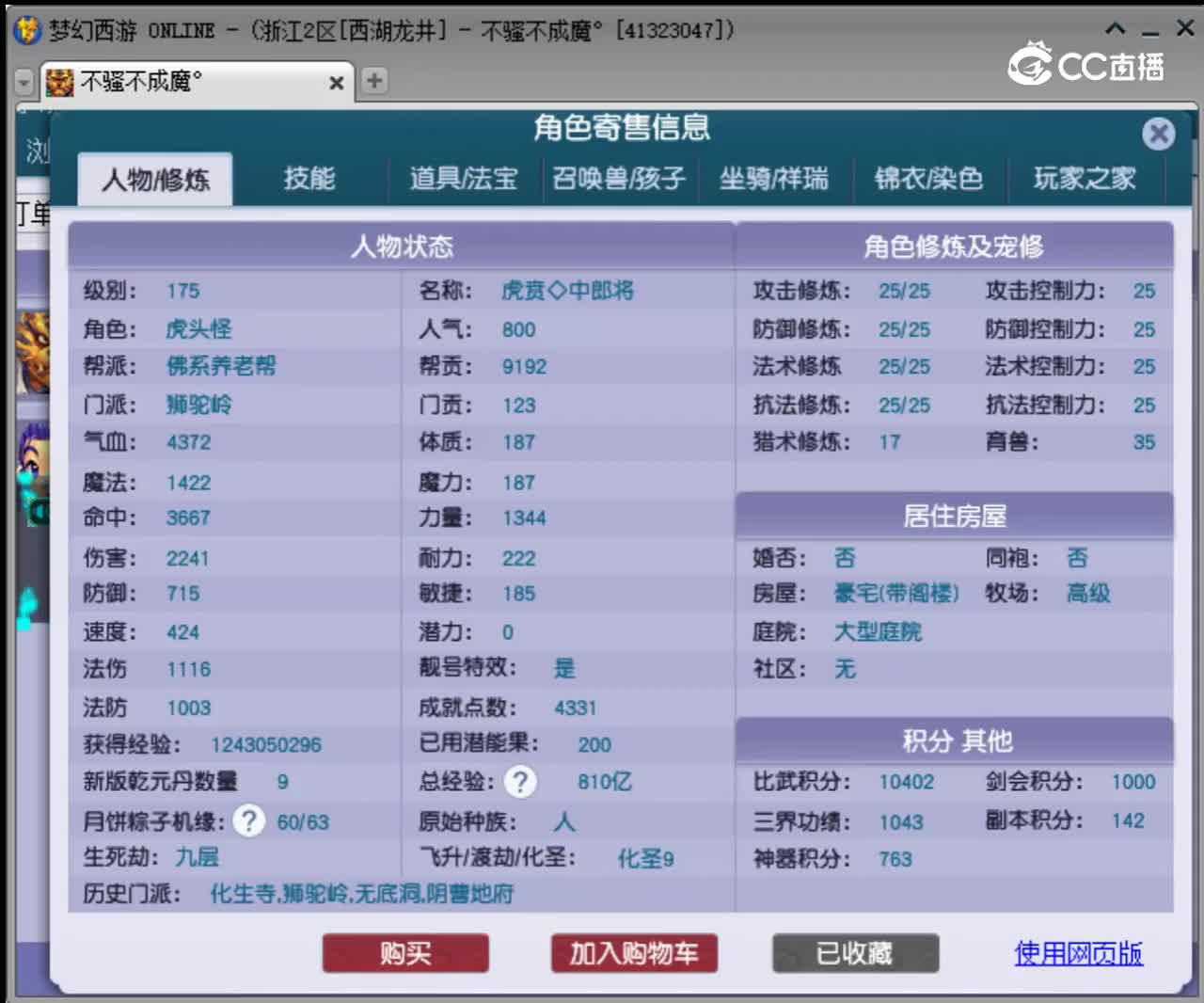Click the 房屋 value 豪宅(带阁楼)

coord(896,593)
